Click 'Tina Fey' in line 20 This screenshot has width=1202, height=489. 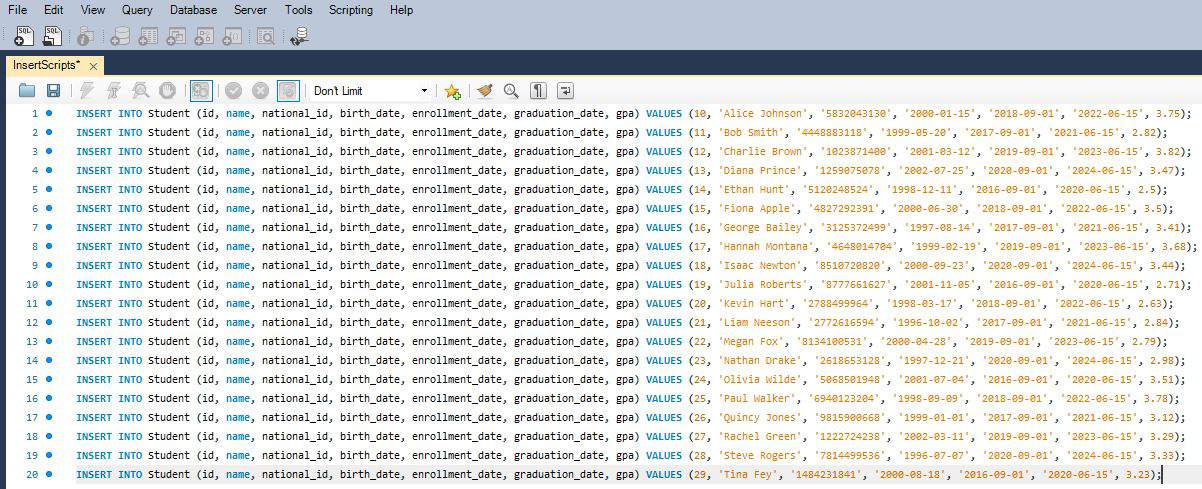(x=746, y=475)
